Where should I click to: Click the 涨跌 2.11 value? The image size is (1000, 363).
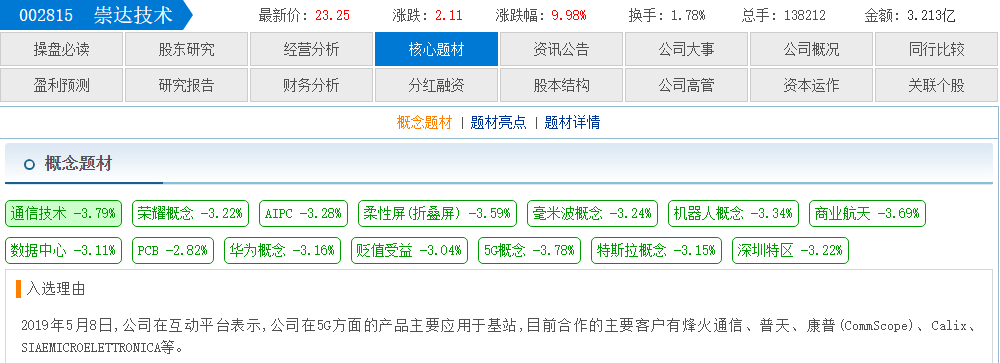[449, 16]
